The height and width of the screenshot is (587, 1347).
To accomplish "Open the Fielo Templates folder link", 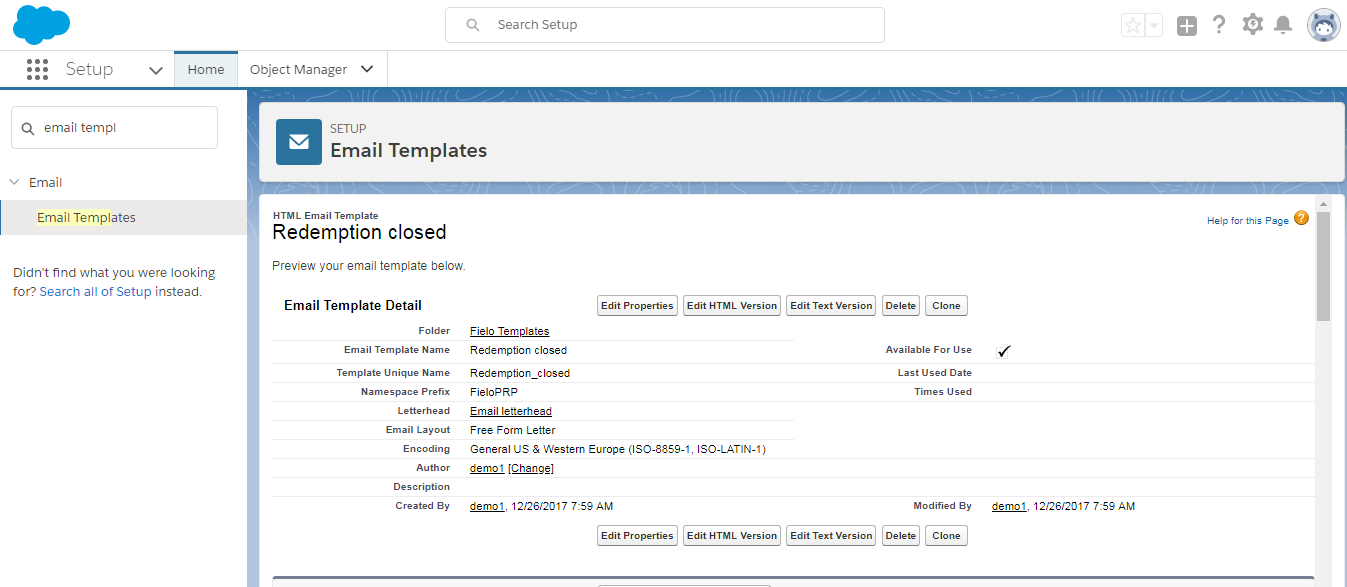I will coord(509,331).
